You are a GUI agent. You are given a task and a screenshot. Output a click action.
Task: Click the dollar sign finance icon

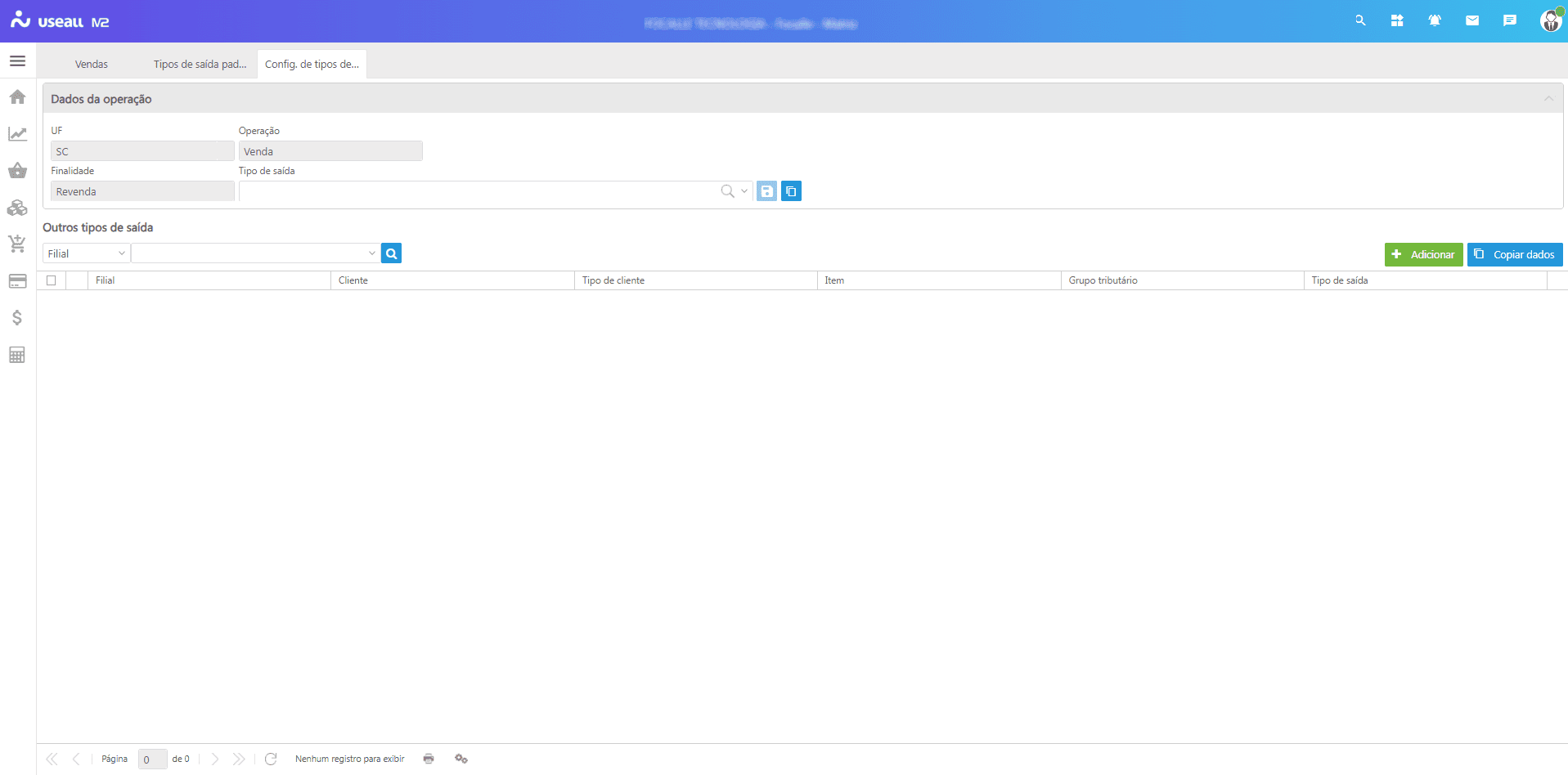point(17,318)
